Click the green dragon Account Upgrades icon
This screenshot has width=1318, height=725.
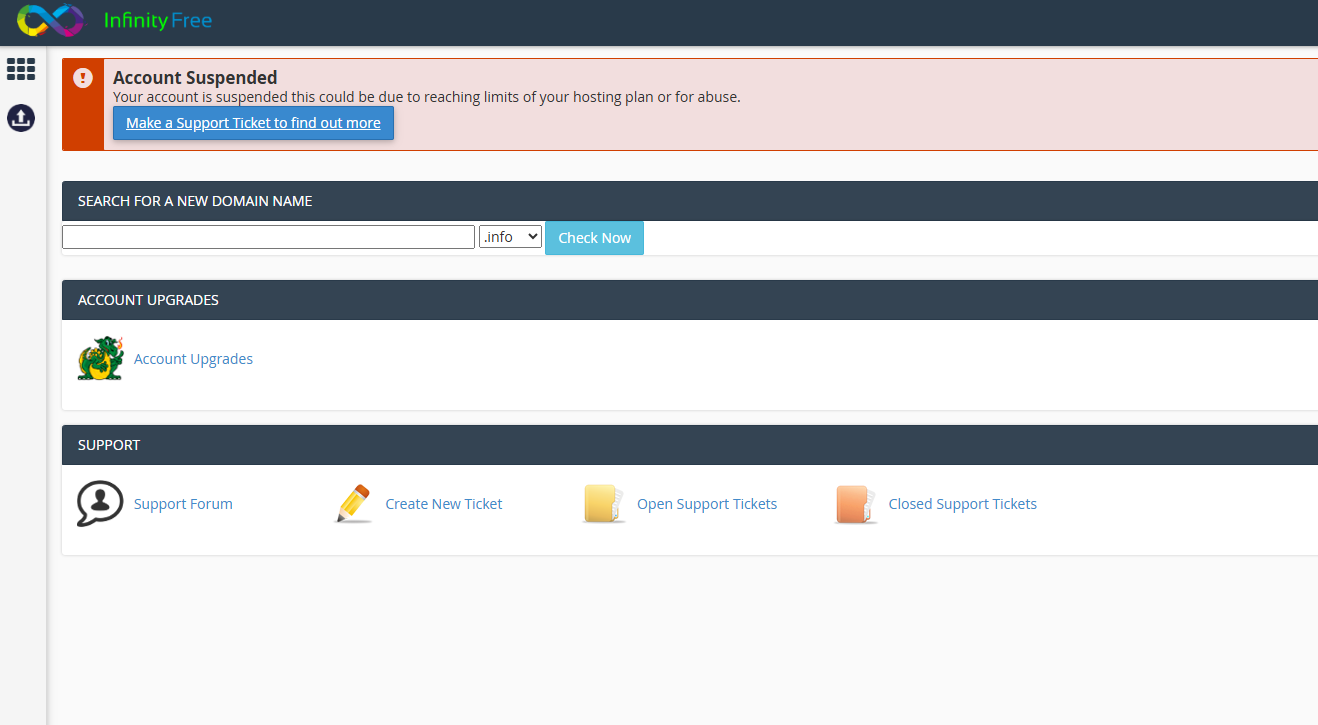tap(100, 359)
